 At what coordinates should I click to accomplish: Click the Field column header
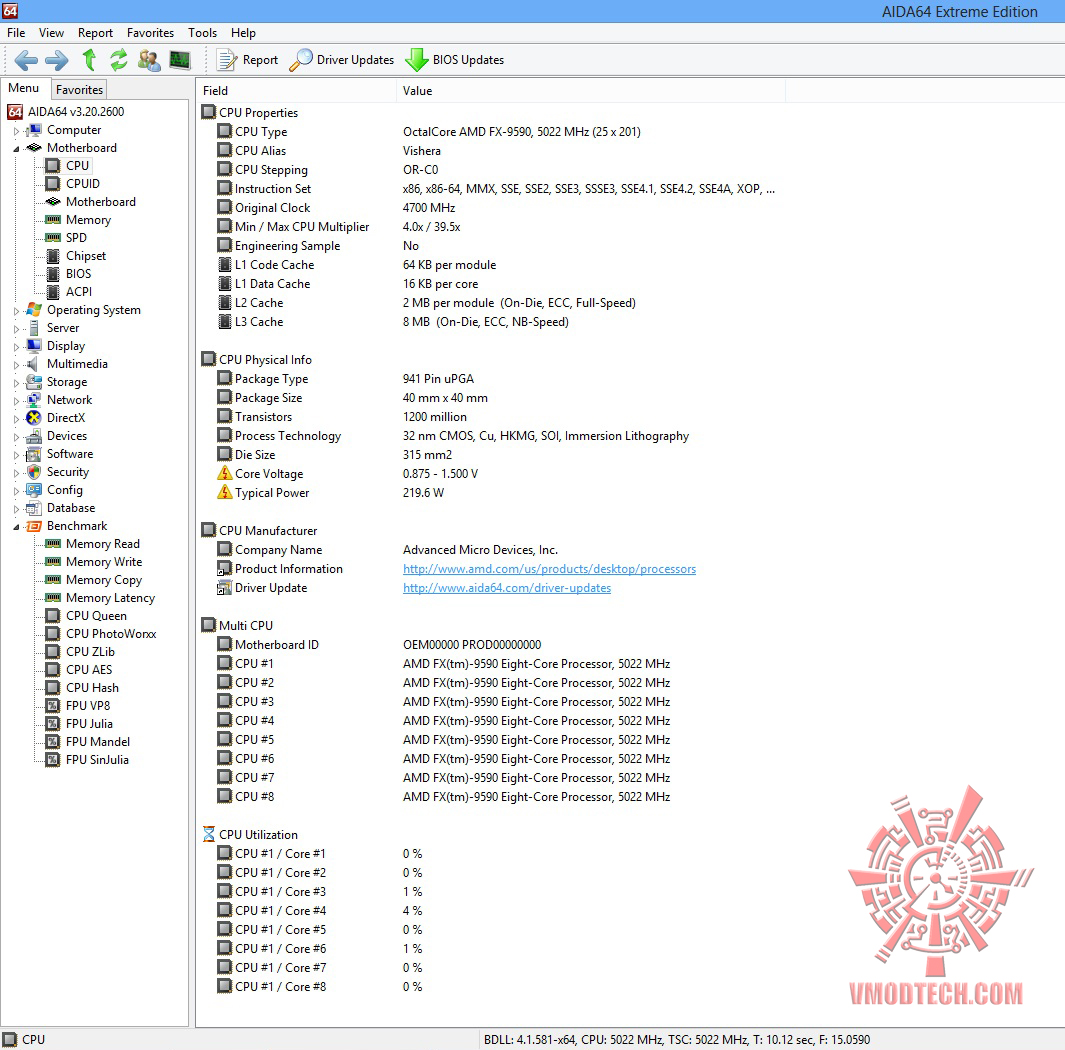point(296,90)
